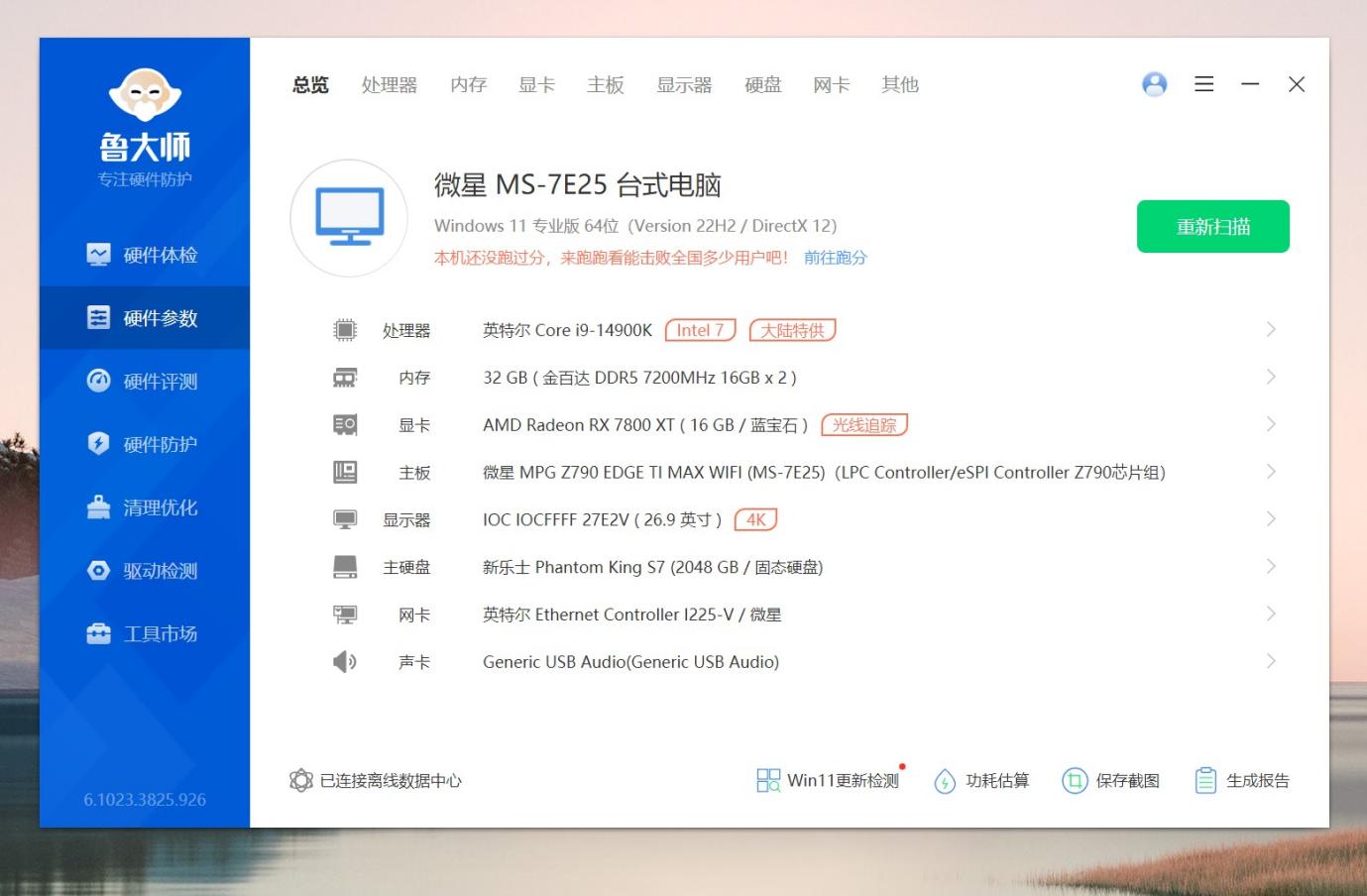1367x896 pixels.
Task: Click the Windows 11 专业版 64位 line
Action: [x=635, y=226]
